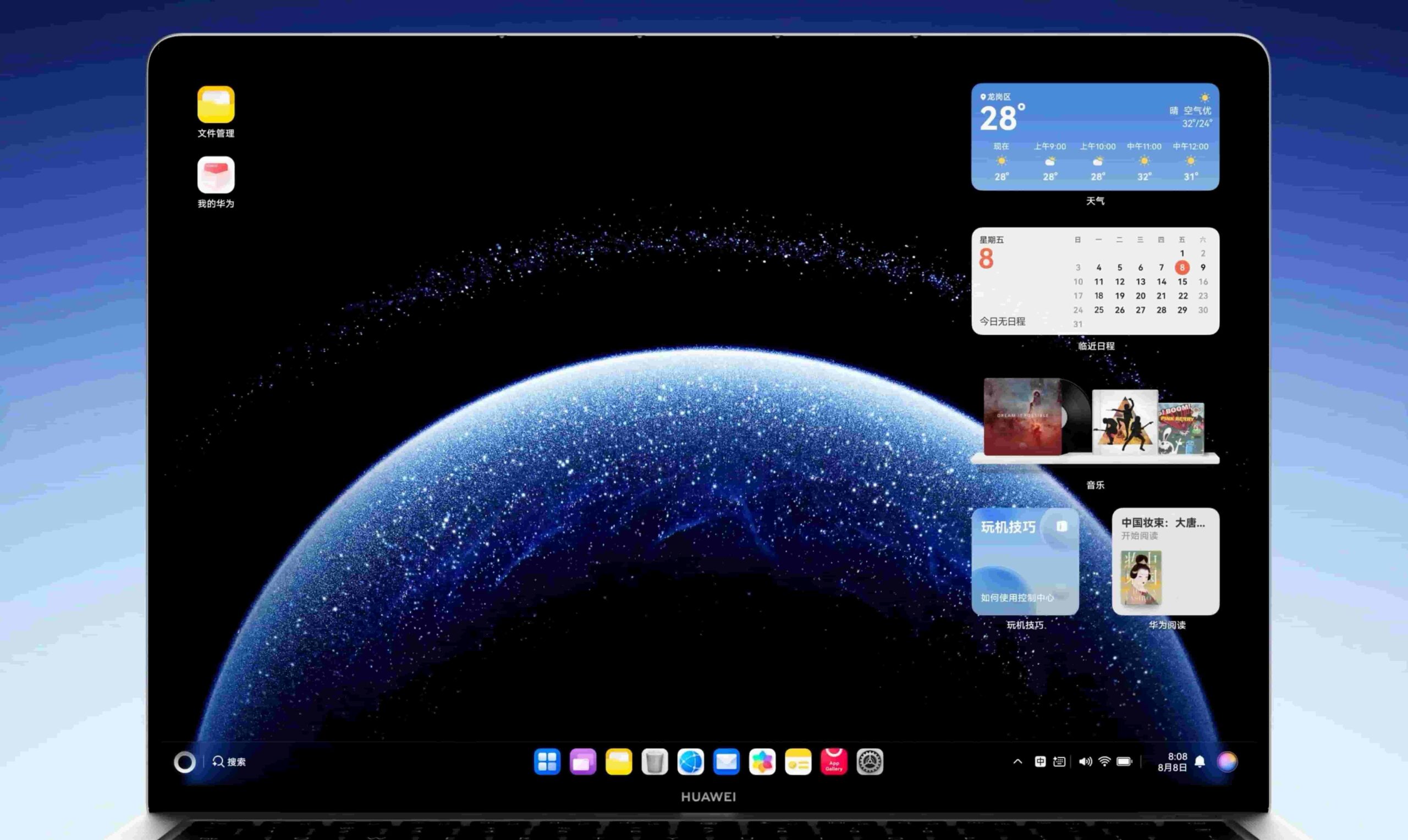Toggle the speaker volume icon
1408x840 pixels.
tap(1085, 761)
